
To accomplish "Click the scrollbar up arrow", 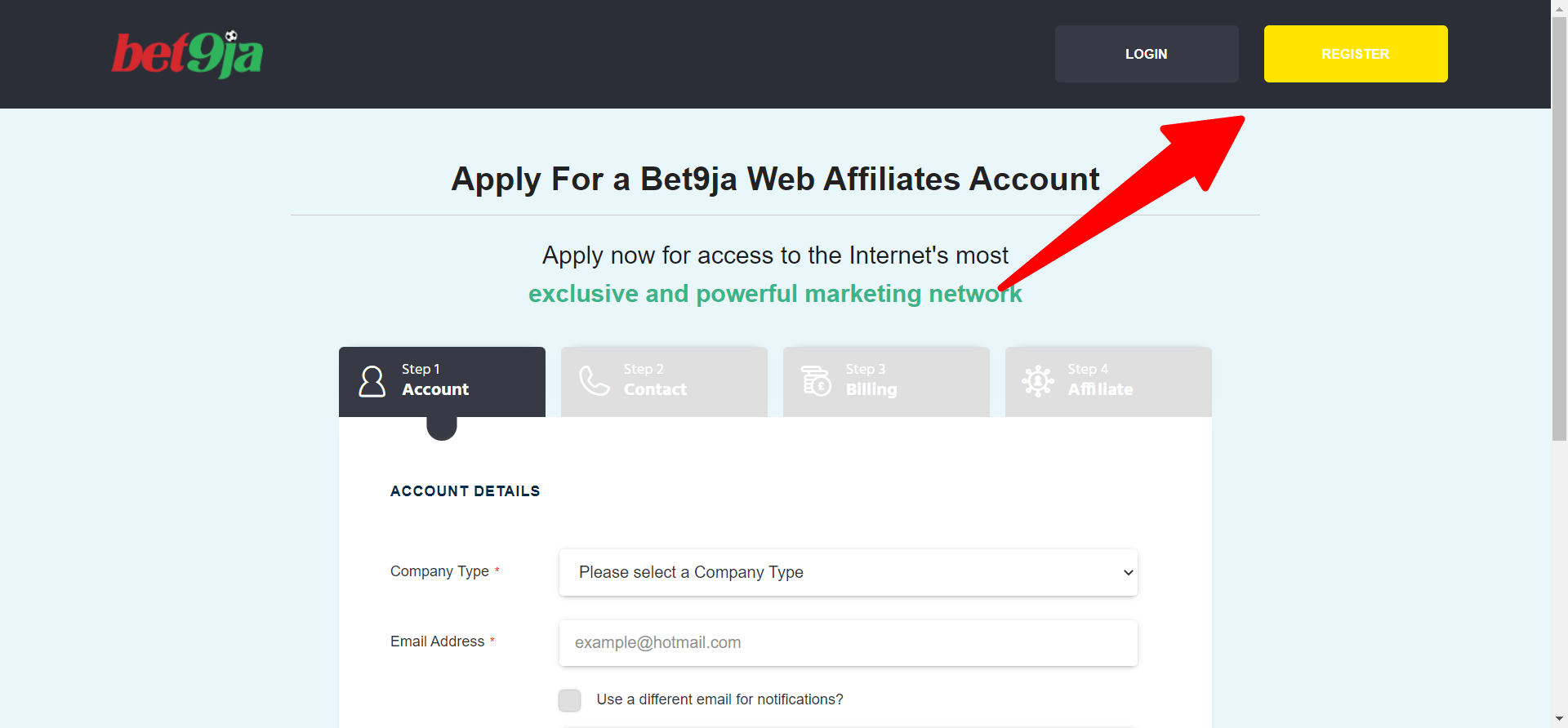I will pos(1558,9).
